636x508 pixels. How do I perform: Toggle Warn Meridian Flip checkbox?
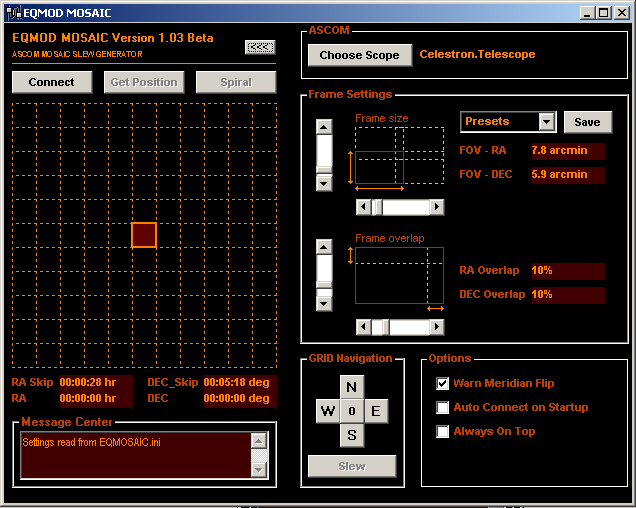click(x=443, y=383)
